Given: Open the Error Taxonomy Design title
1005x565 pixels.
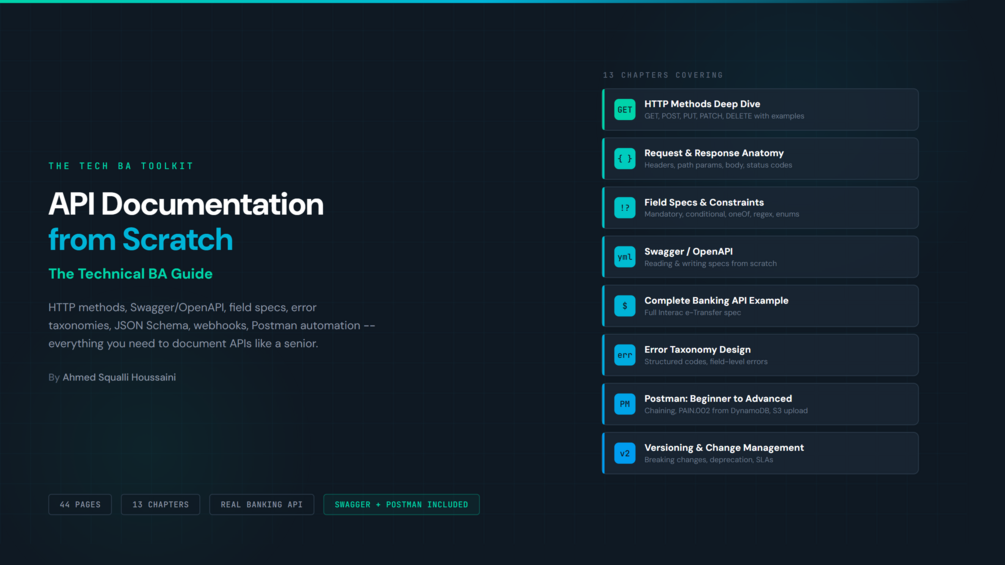Looking at the screenshot, I should [697, 350].
